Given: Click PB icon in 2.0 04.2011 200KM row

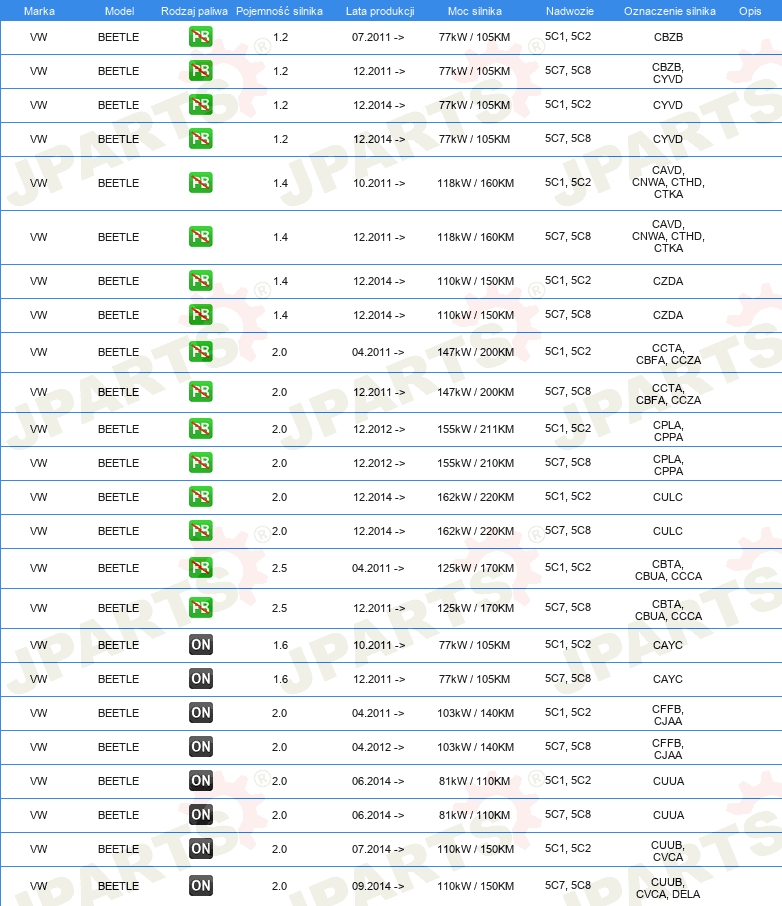Looking at the screenshot, I should (x=201, y=352).
